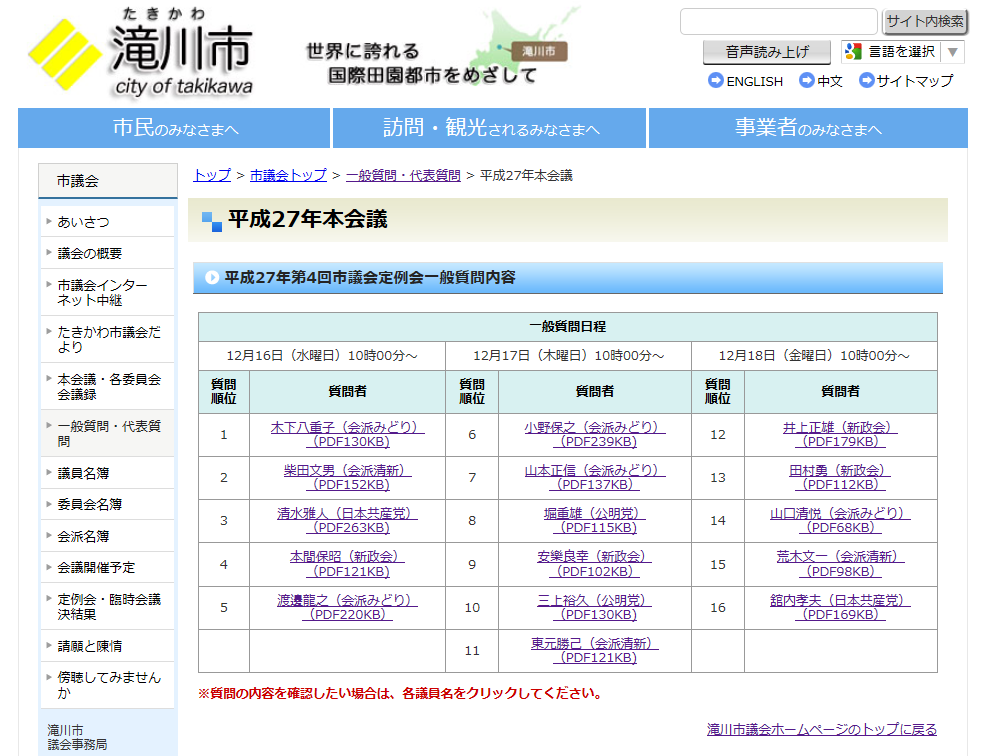Screen dimensions: 1001x756
Task: Click the Takikawa city logo
Action: 140,53
